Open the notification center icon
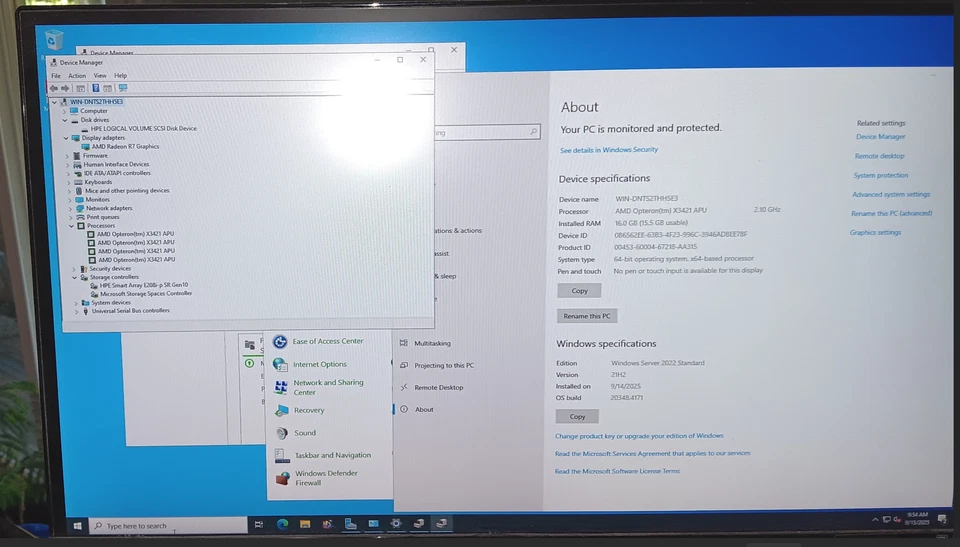The width and height of the screenshot is (960, 547). tap(942, 519)
